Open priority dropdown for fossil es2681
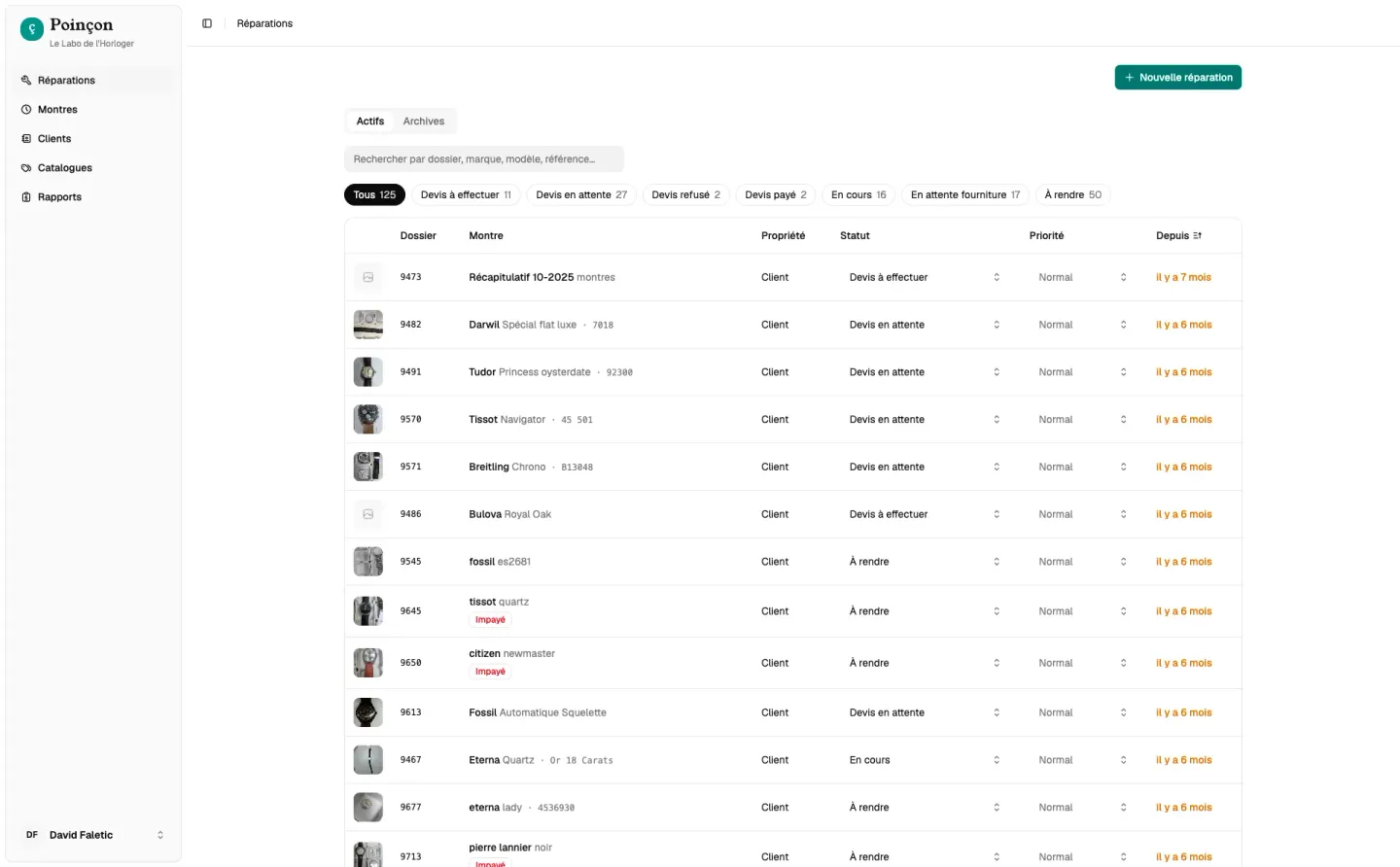This screenshot has height=867, width=1400. click(x=1082, y=562)
